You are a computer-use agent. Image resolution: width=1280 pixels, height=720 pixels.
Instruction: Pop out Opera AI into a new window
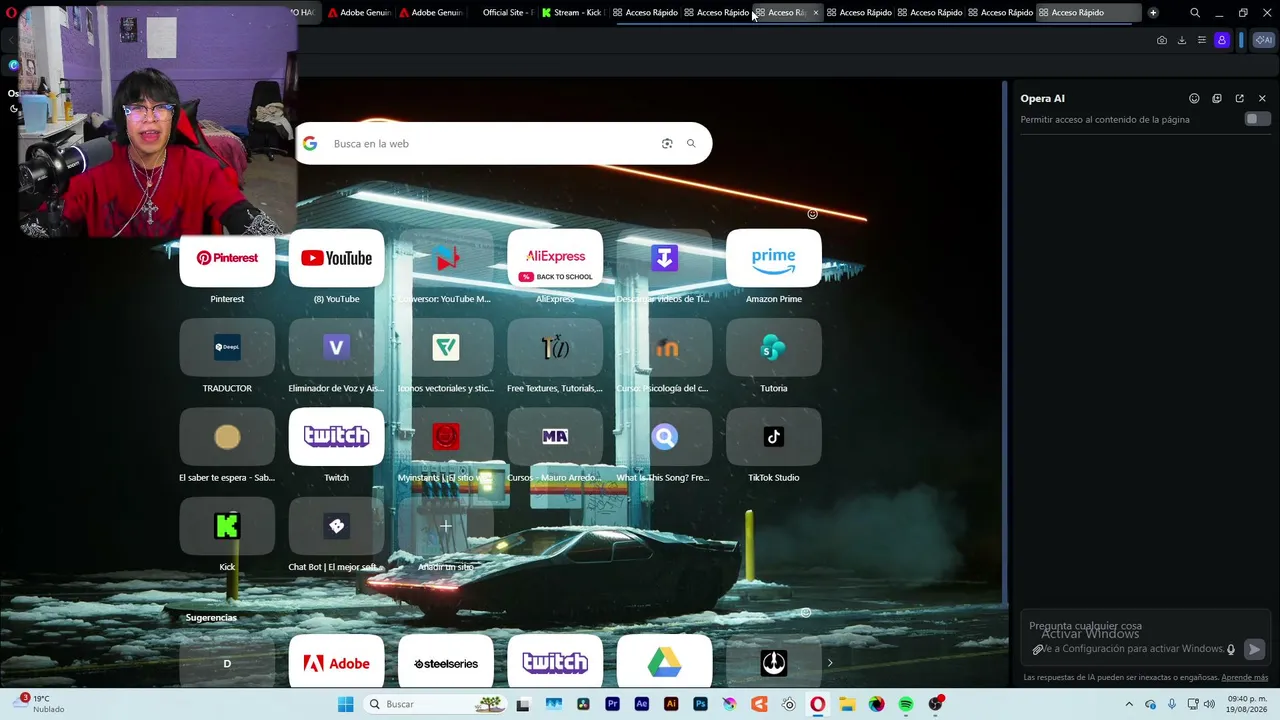[1240, 99]
